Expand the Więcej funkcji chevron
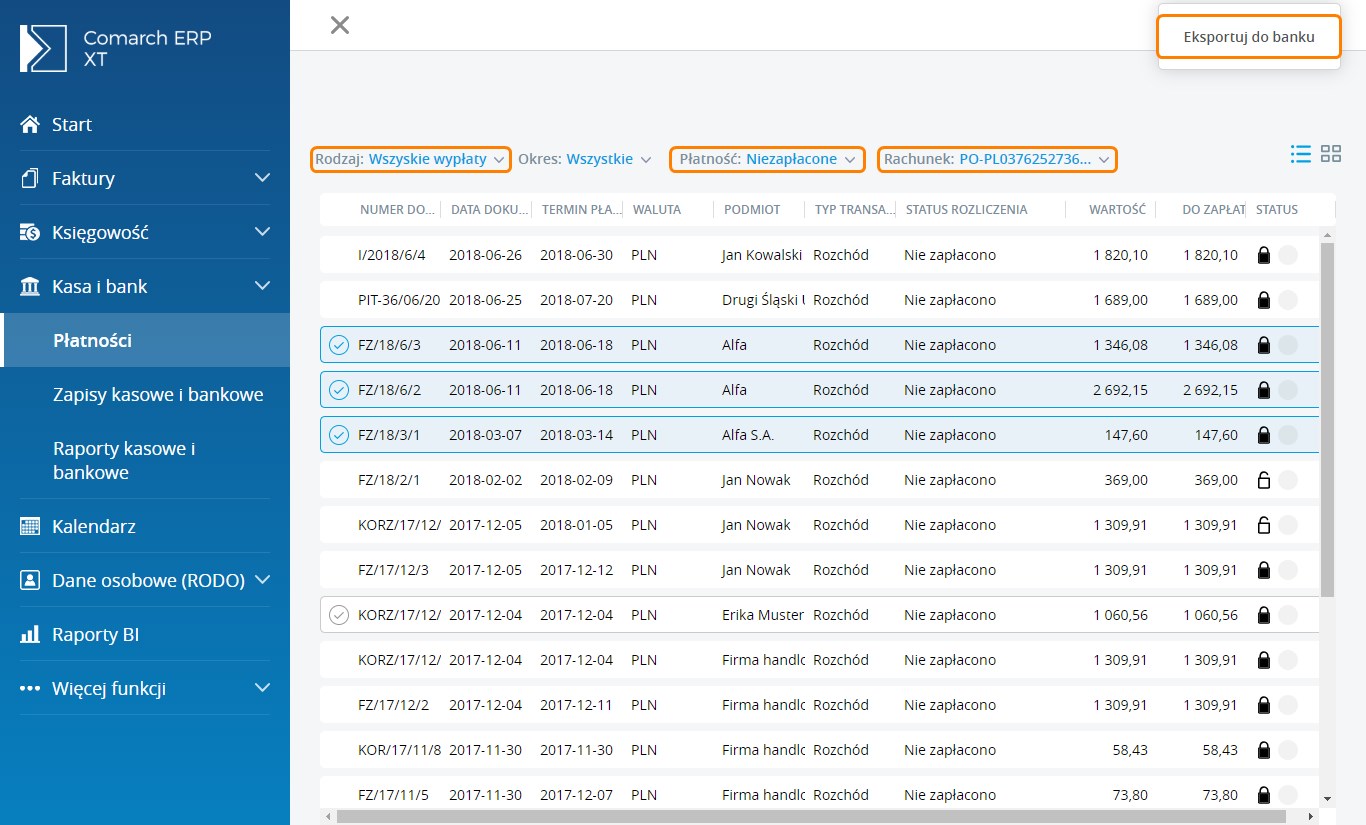The height and width of the screenshot is (825, 1366). [263, 688]
